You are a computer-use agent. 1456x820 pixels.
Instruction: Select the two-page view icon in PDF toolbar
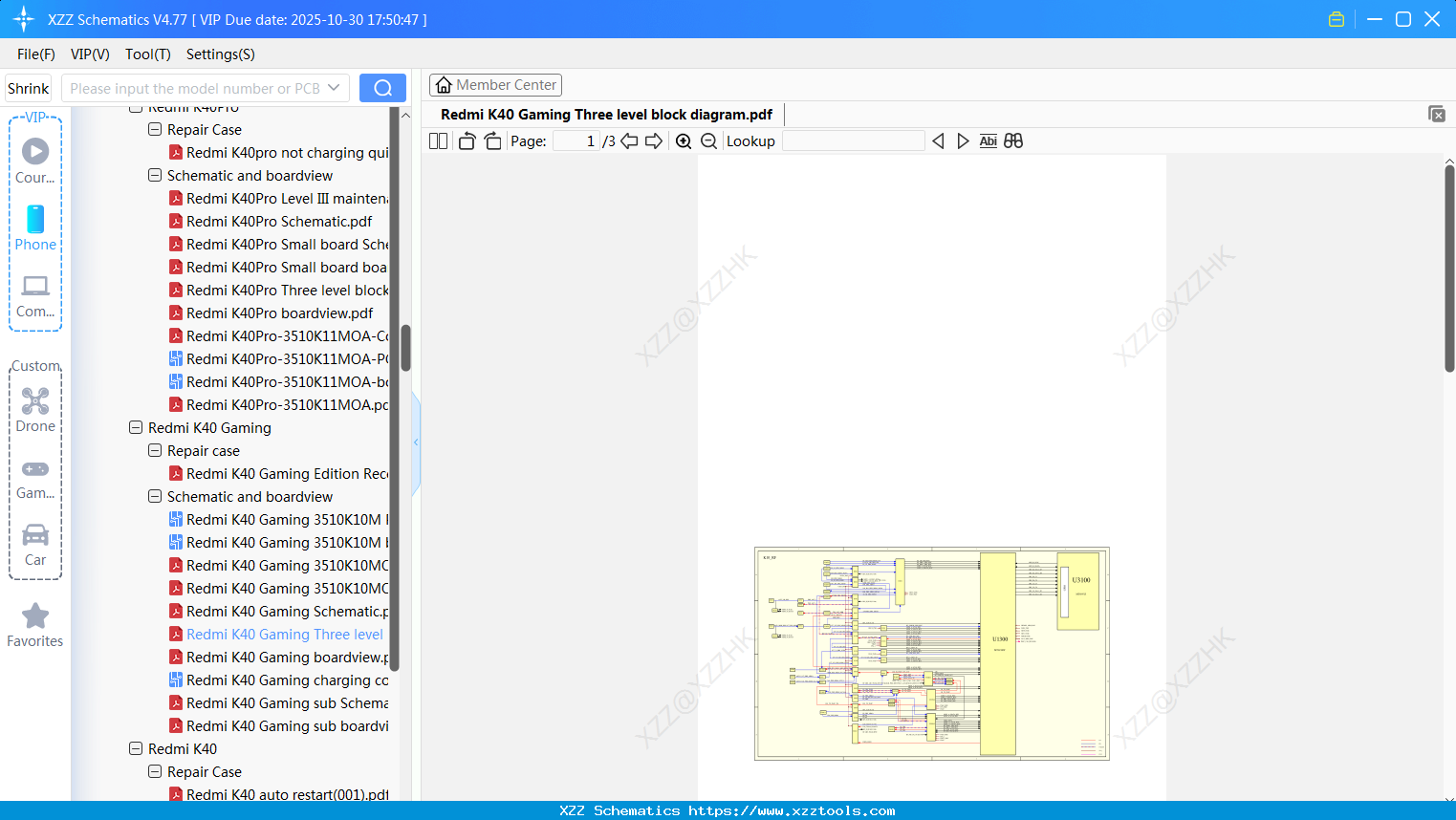click(x=438, y=140)
